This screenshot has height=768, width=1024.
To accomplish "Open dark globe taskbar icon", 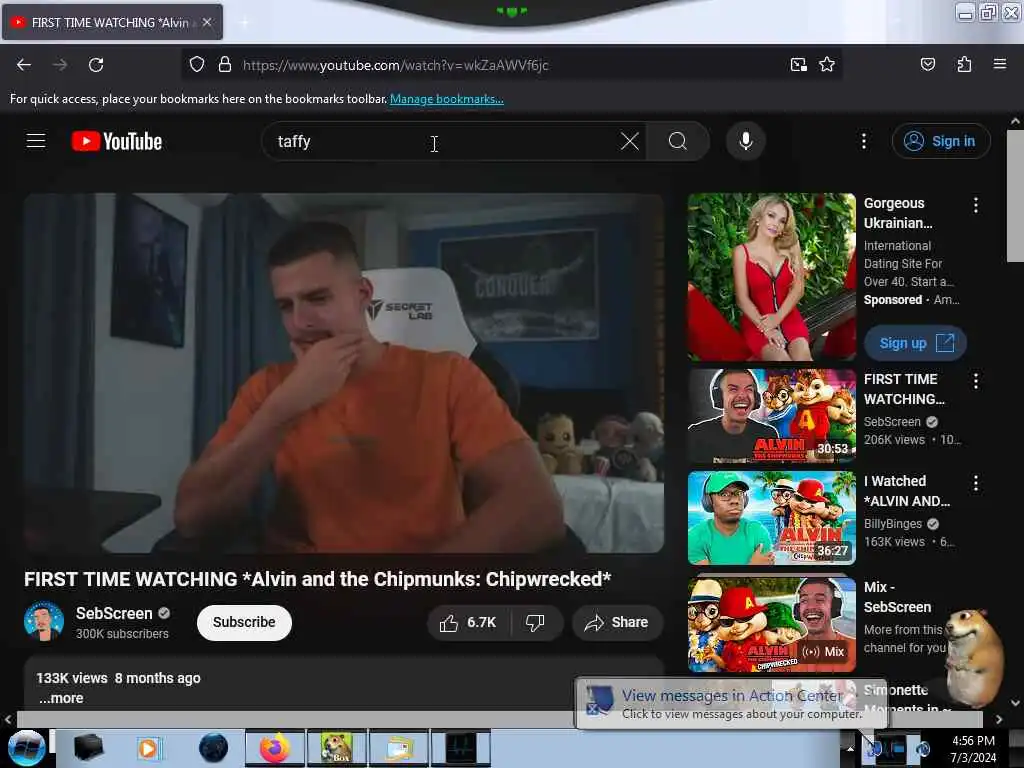I will (214, 748).
